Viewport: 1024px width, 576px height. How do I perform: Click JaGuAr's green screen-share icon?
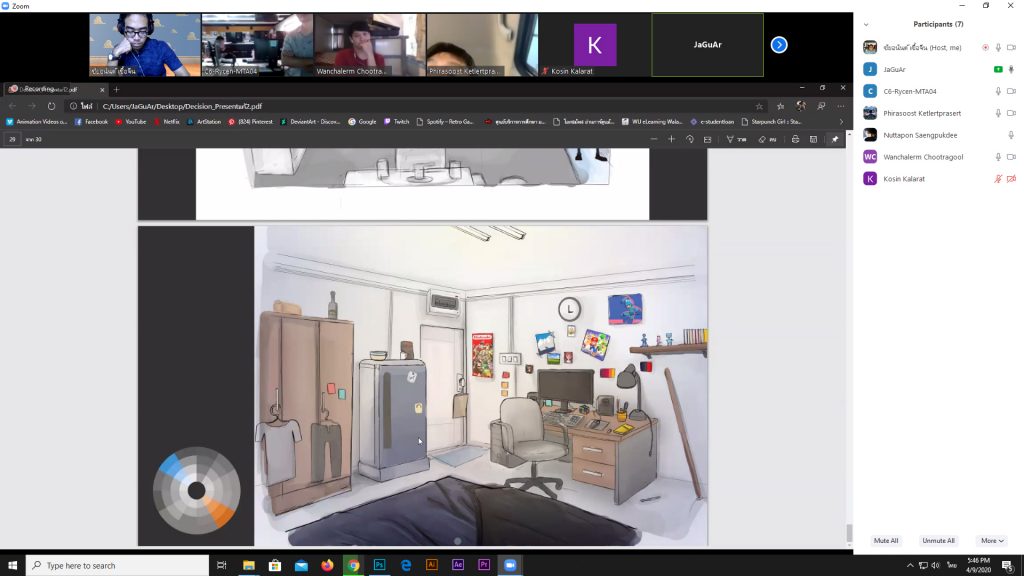point(997,69)
